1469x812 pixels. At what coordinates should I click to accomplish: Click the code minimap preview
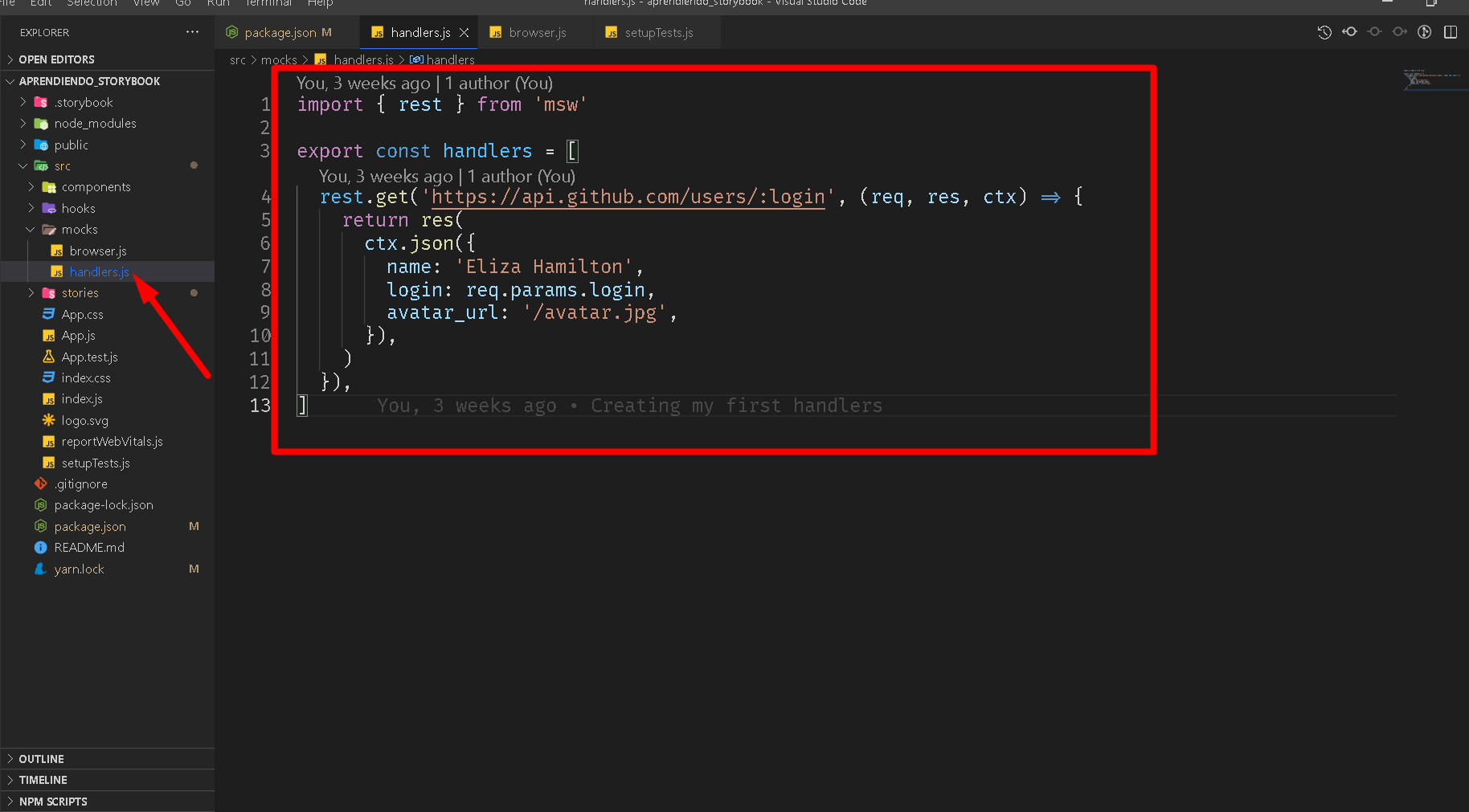(1430, 80)
